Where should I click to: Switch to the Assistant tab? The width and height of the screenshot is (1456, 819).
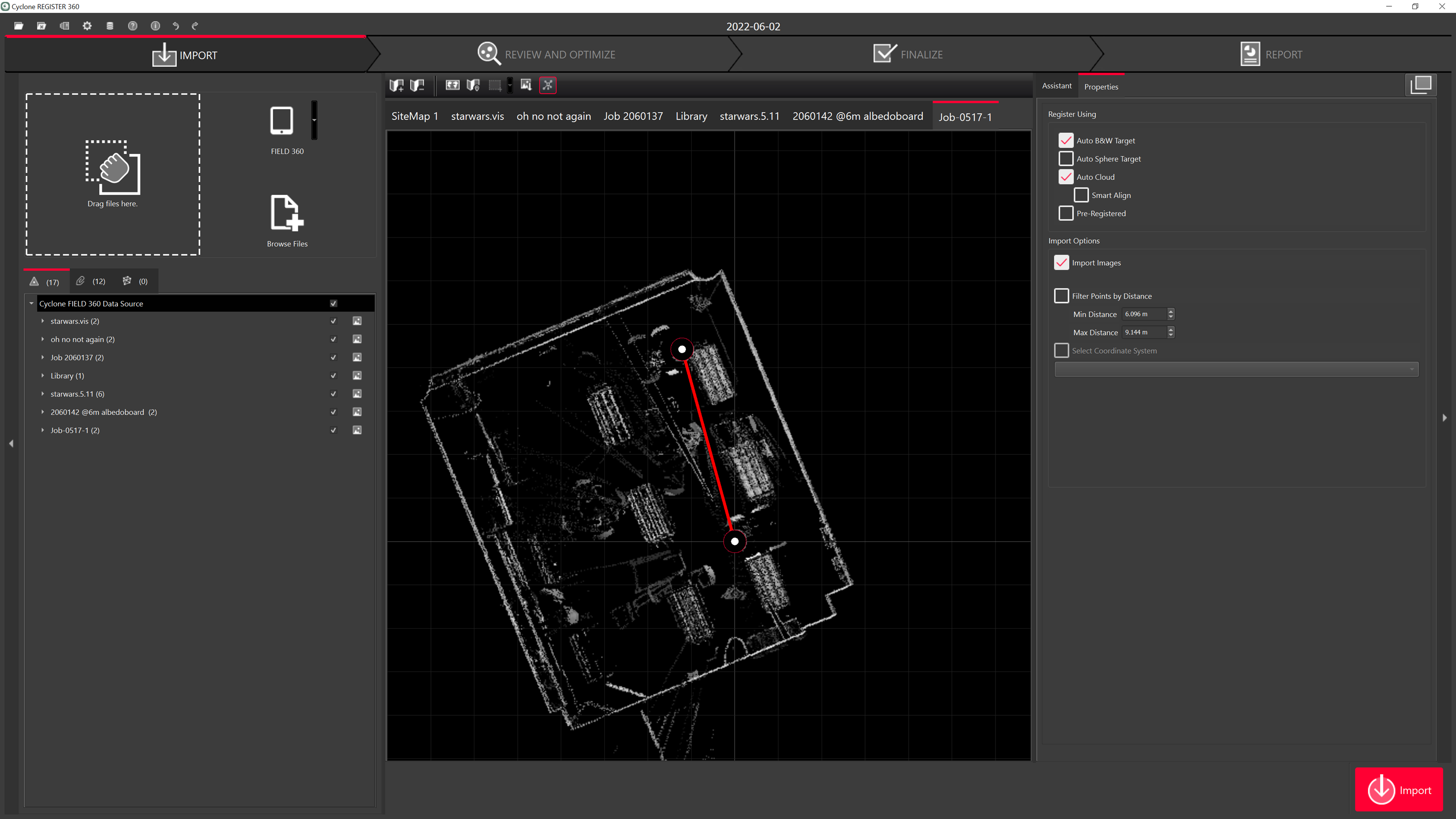click(x=1056, y=86)
